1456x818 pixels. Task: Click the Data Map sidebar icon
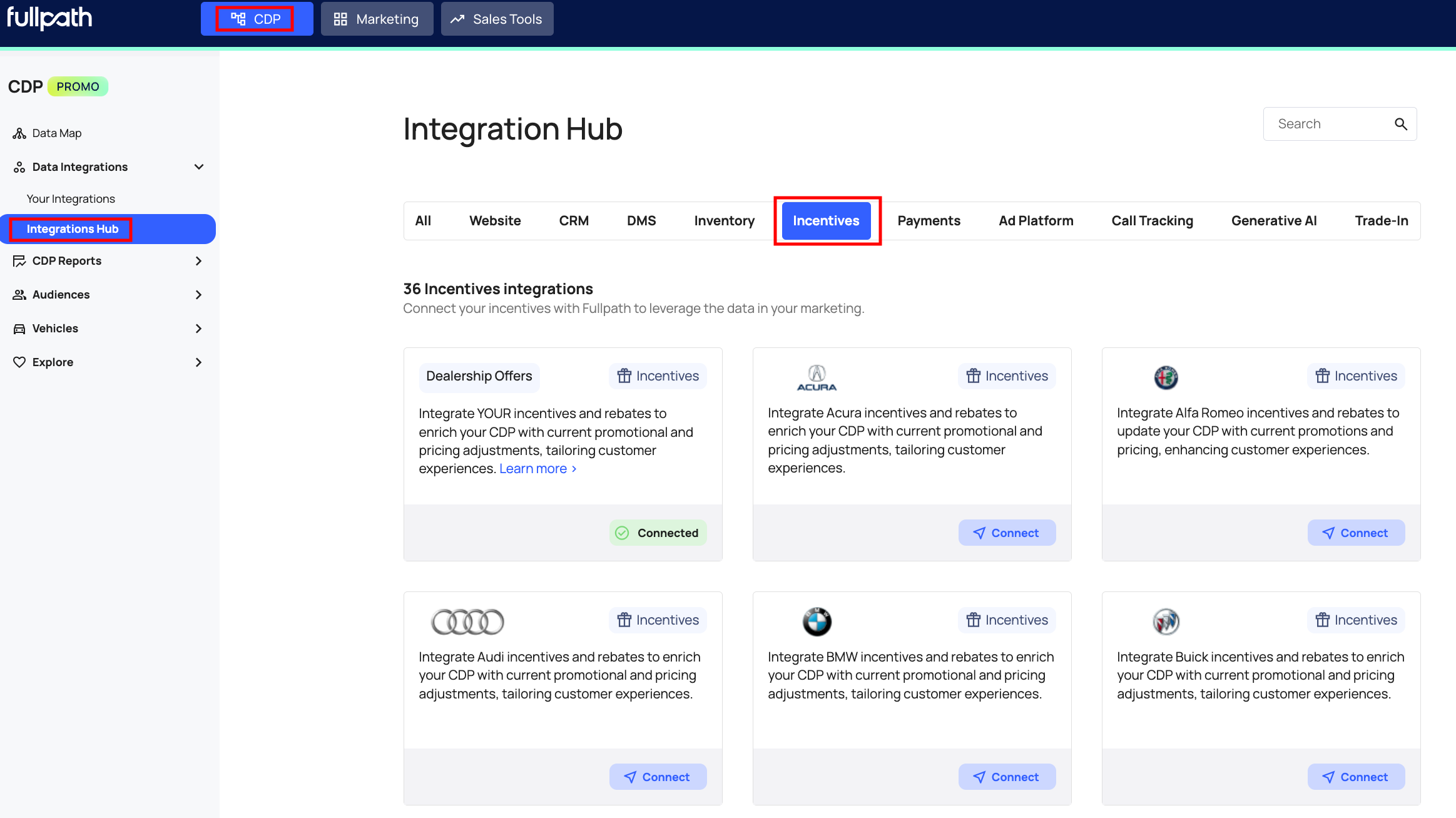19,133
